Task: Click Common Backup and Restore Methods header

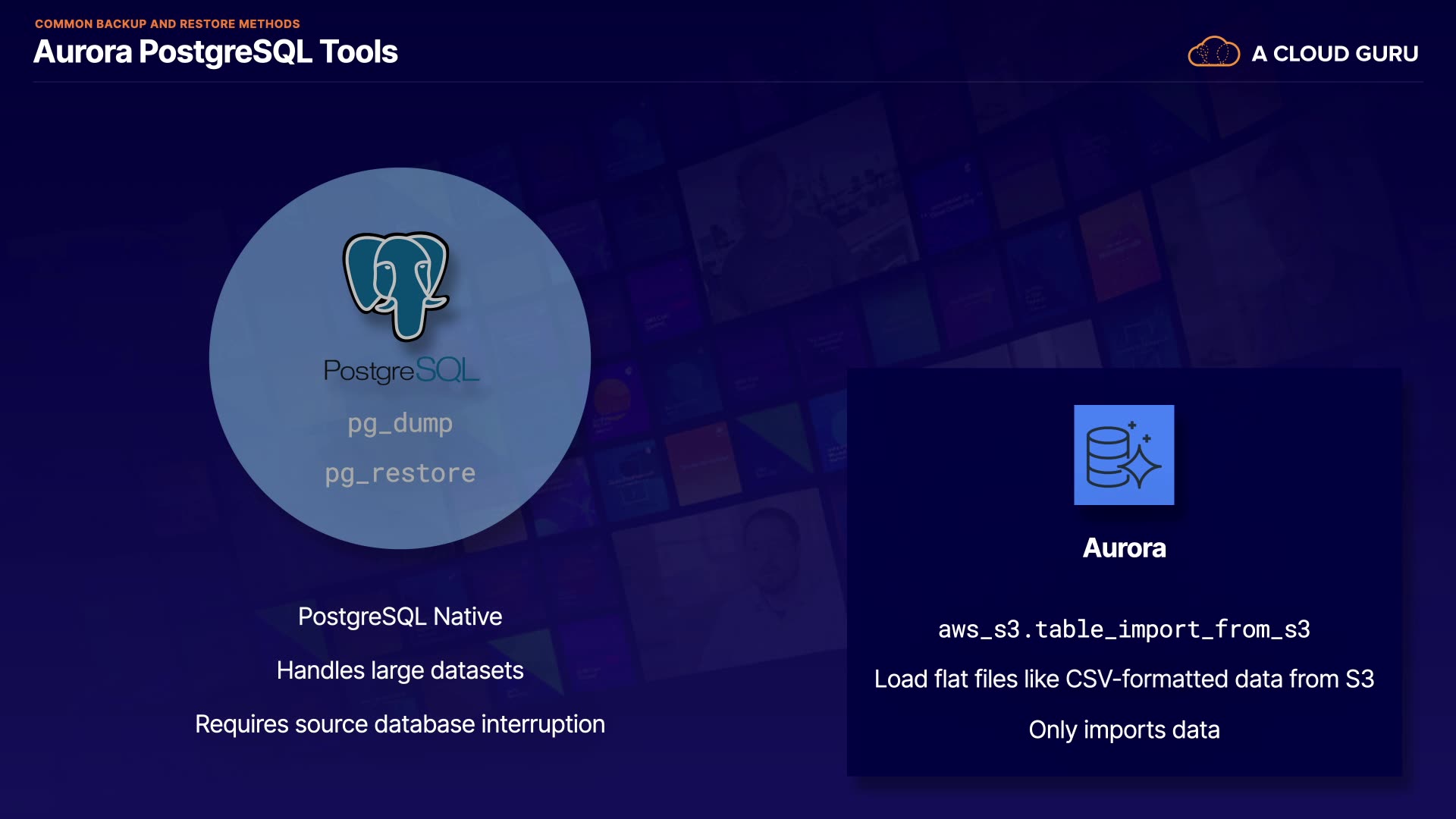Action: click(x=167, y=24)
